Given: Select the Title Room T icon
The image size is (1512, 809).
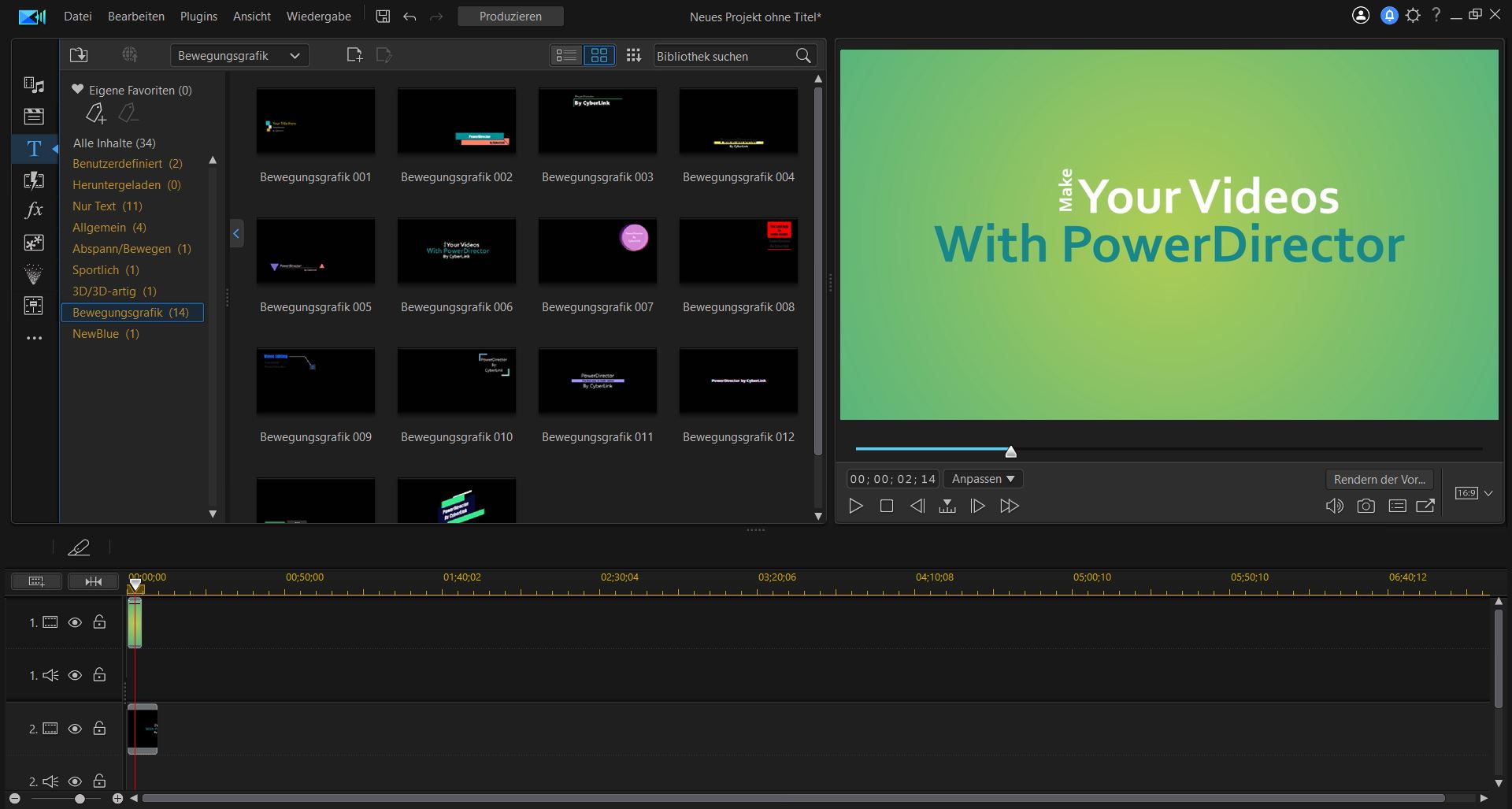Looking at the screenshot, I should tap(34, 148).
